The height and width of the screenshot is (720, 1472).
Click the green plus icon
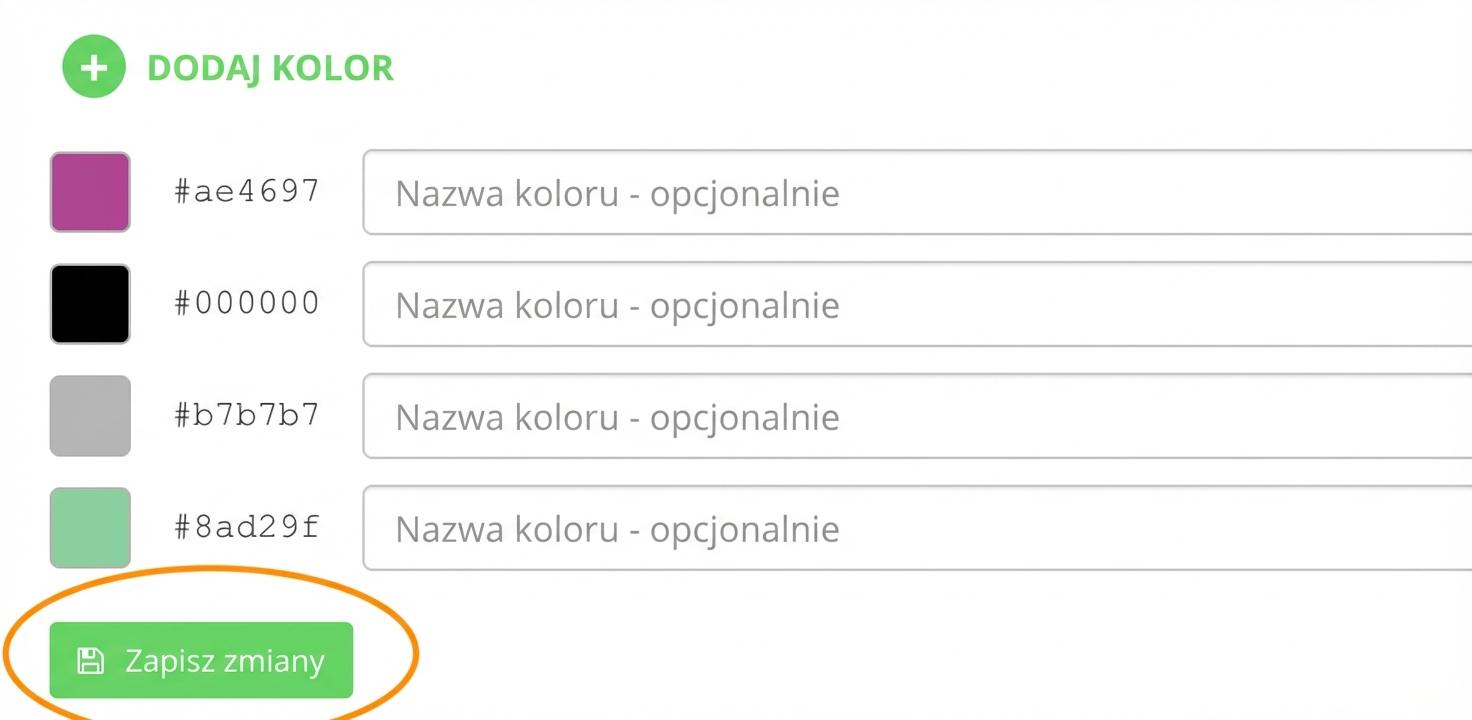tap(93, 67)
